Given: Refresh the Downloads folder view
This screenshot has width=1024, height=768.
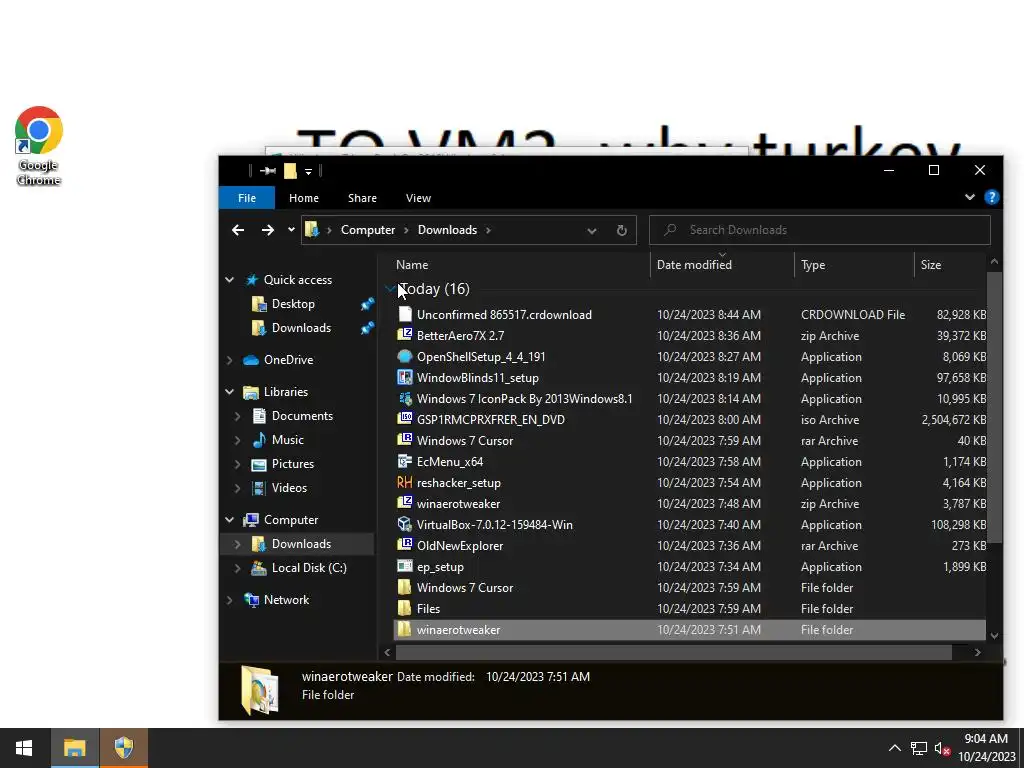Looking at the screenshot, I should click(622, 231).
